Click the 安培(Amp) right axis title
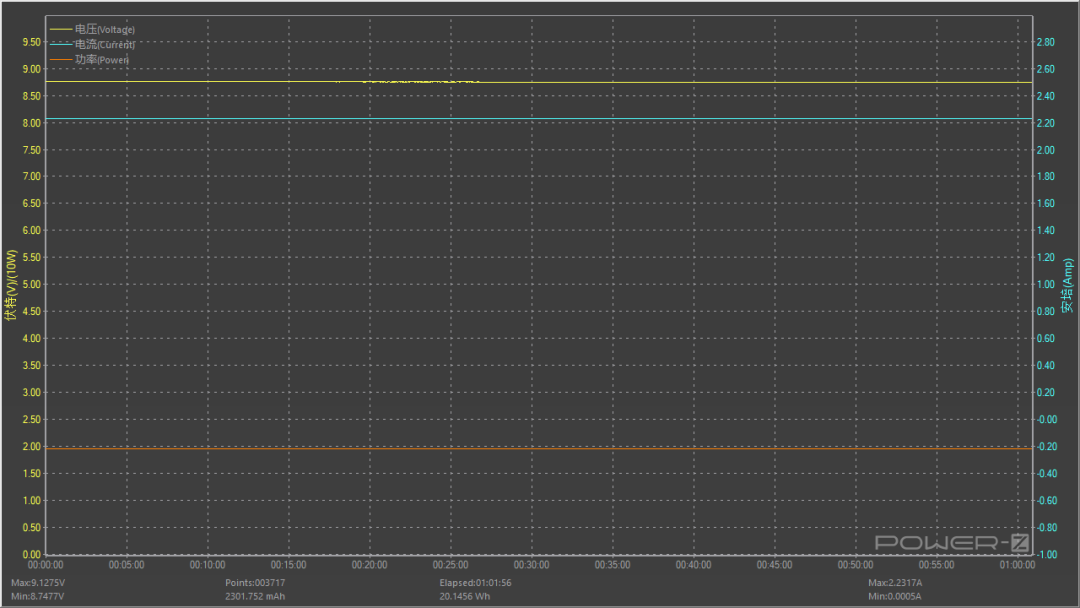The height and width of the screenshot is (608, 1080). [1068, 285]
